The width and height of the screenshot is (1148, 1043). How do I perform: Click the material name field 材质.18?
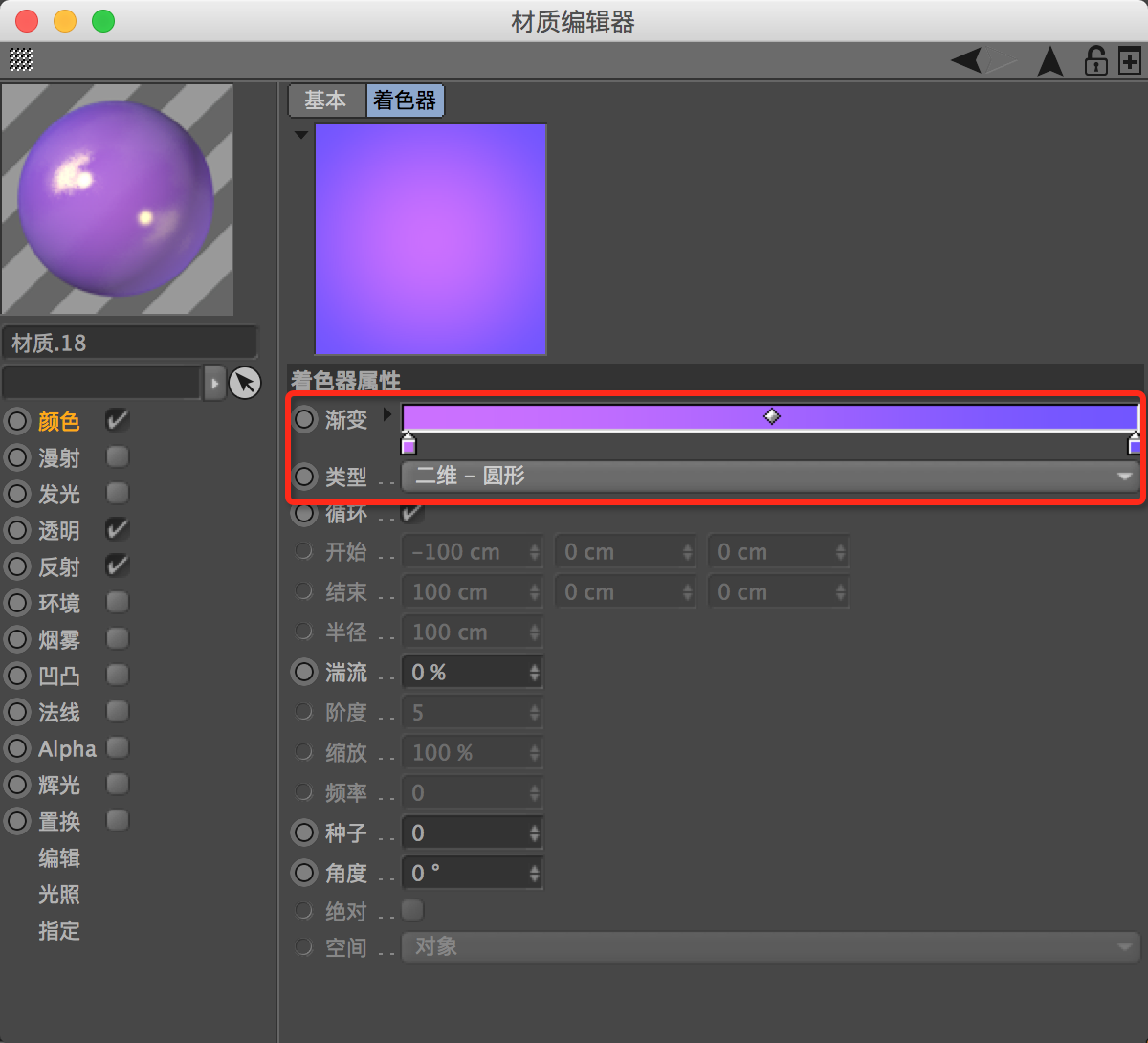pyautogui.click(x=130, y=343)
